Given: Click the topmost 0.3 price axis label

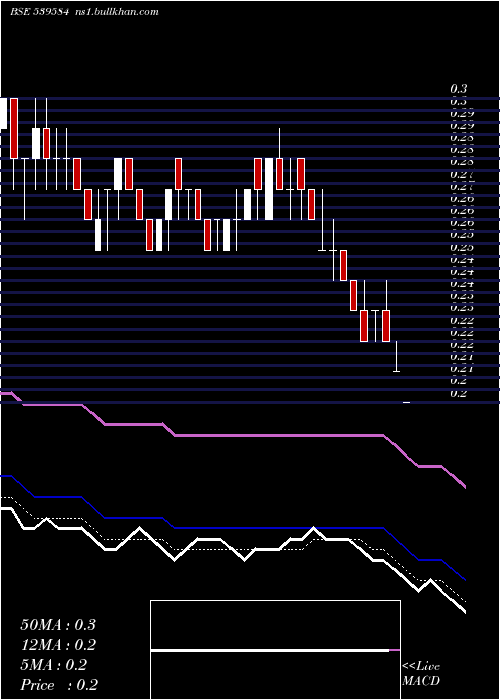Looking at the screenshot, I should pos(458,89).
